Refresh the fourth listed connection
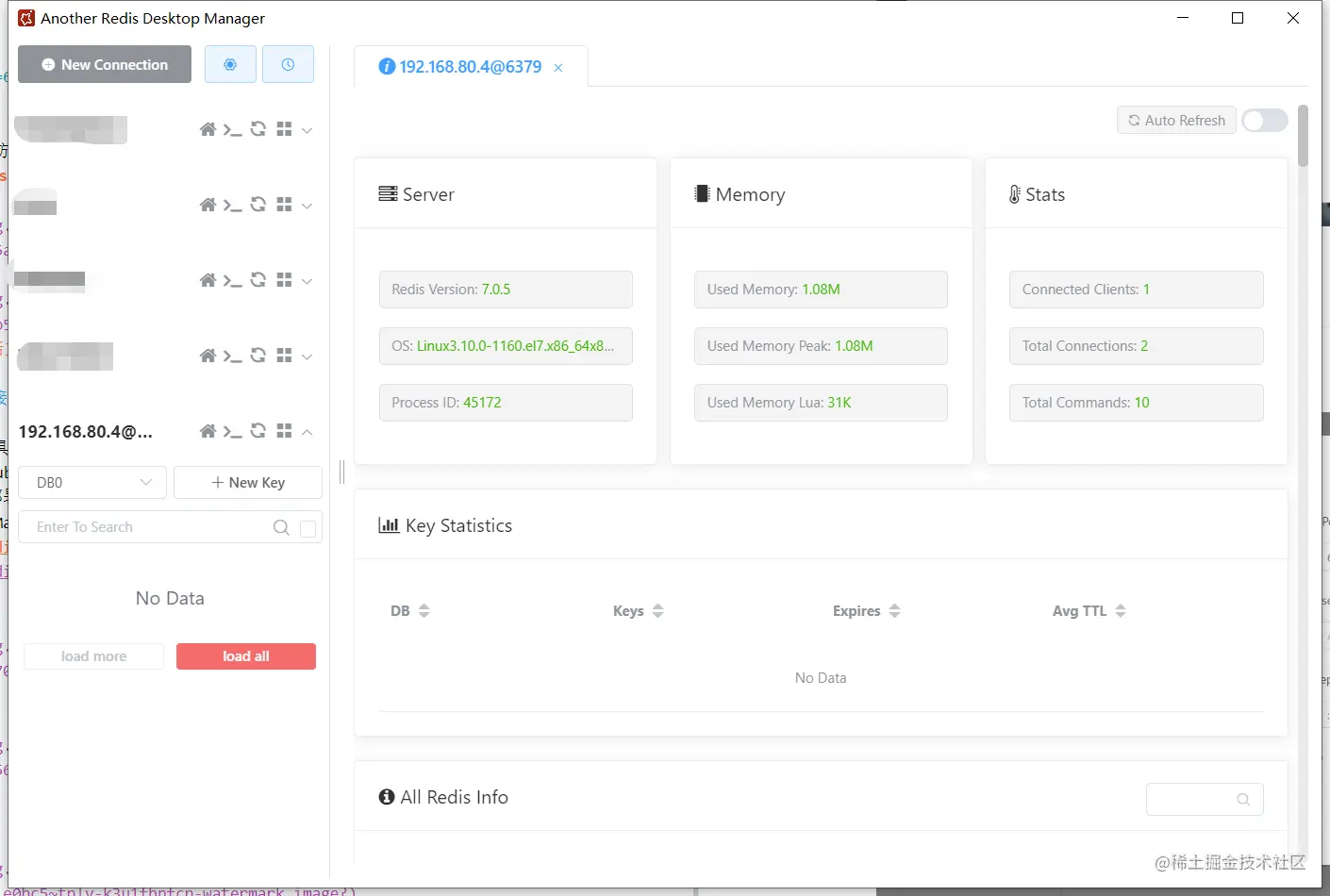The width and height of the screenshot is (1330, 896). click(x=258, y=356)
